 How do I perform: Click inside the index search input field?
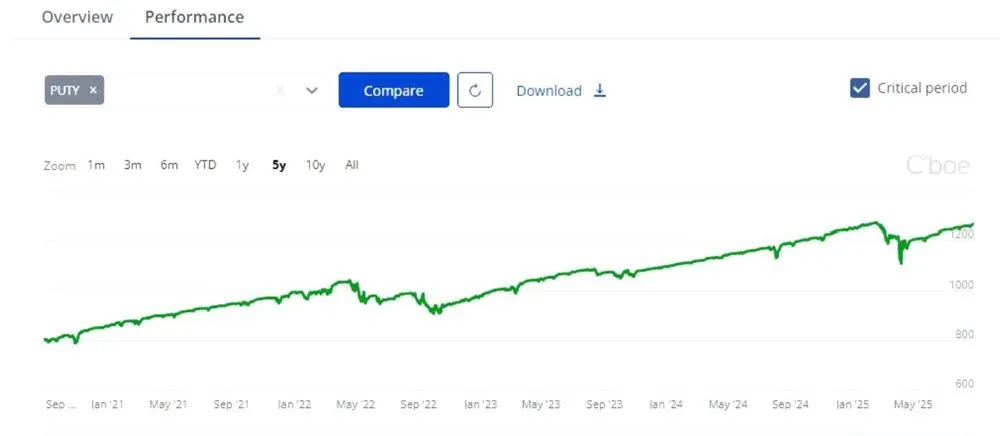pyautogui.click(x=190, y=90)
